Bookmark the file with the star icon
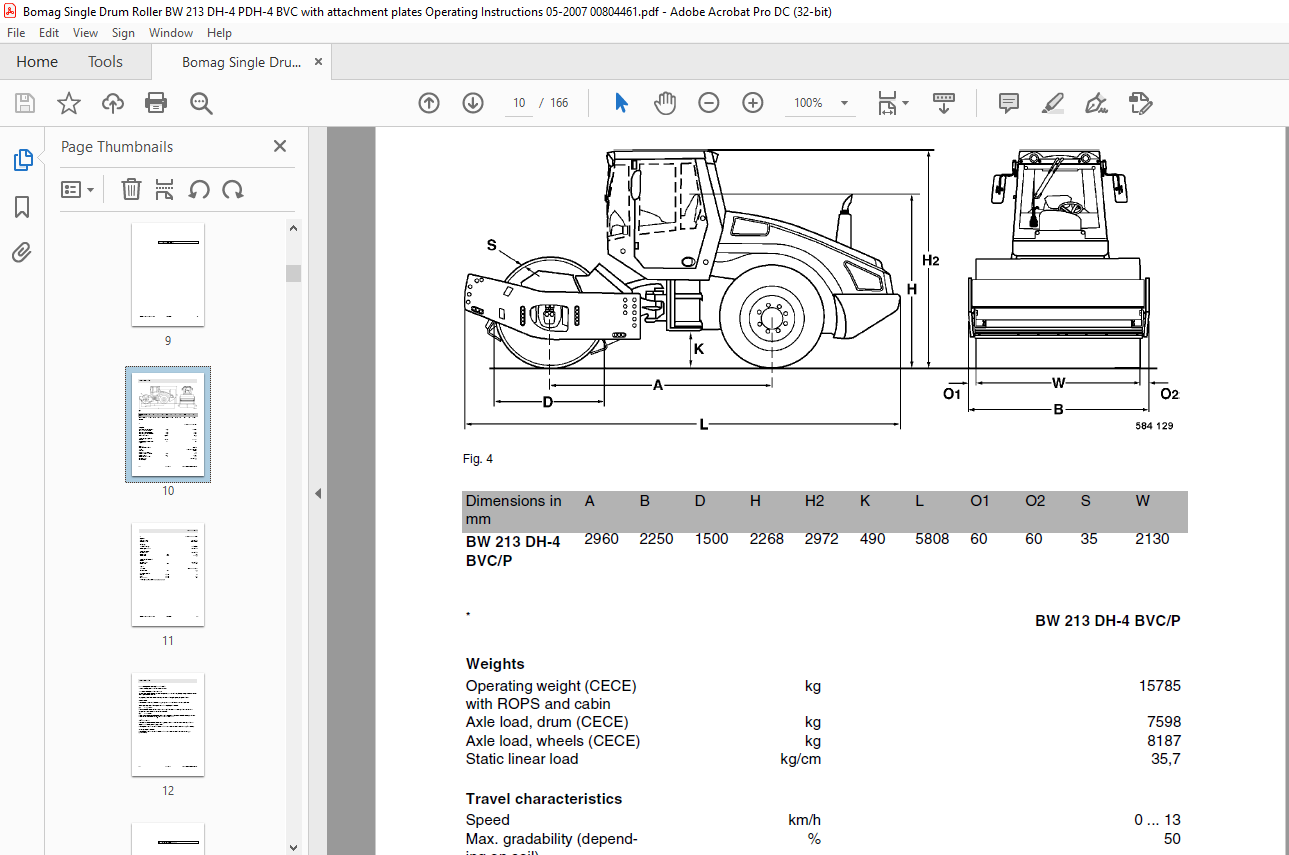Viewport: 1289px width, 855px height. pos(69,103)
